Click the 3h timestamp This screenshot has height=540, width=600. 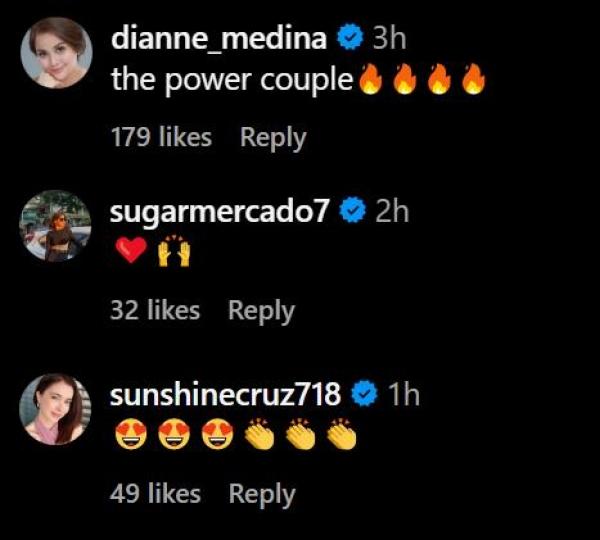[389, 38]
